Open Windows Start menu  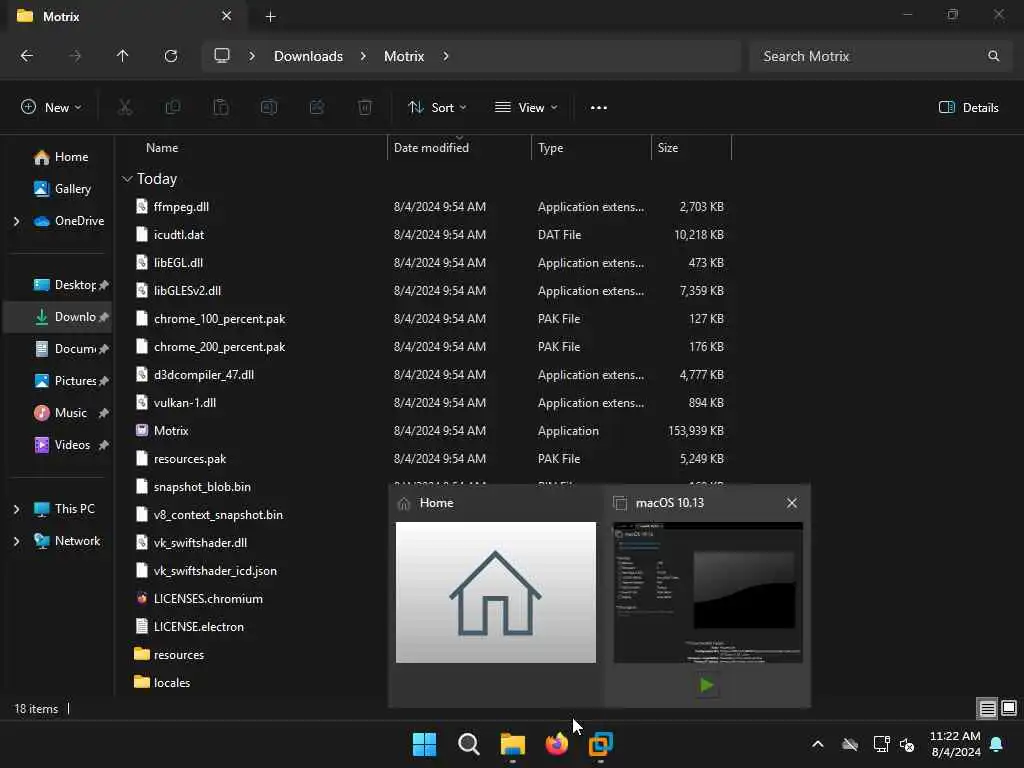(424, 744)
